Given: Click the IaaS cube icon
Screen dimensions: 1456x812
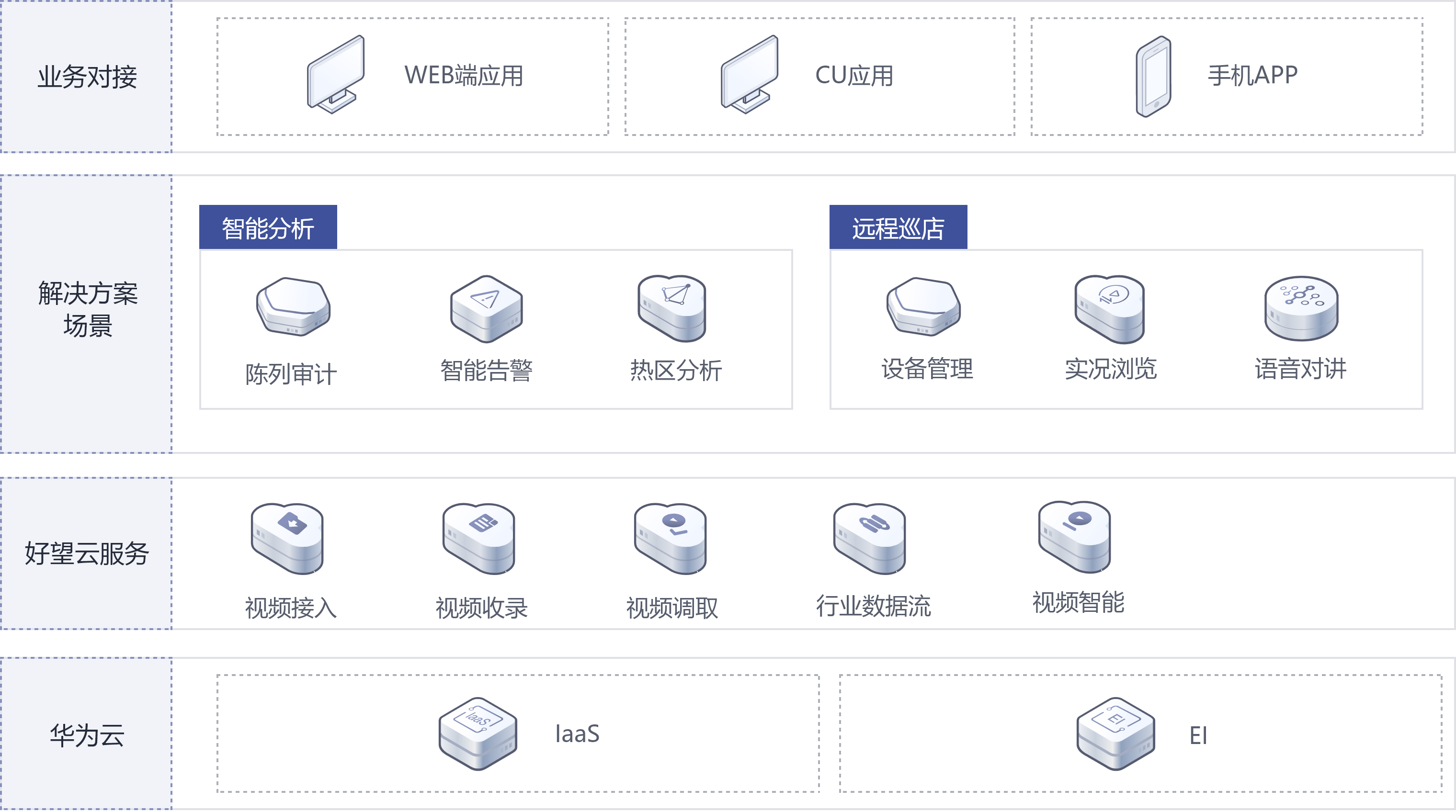Looking at the screenshot, I should (478, 733).
